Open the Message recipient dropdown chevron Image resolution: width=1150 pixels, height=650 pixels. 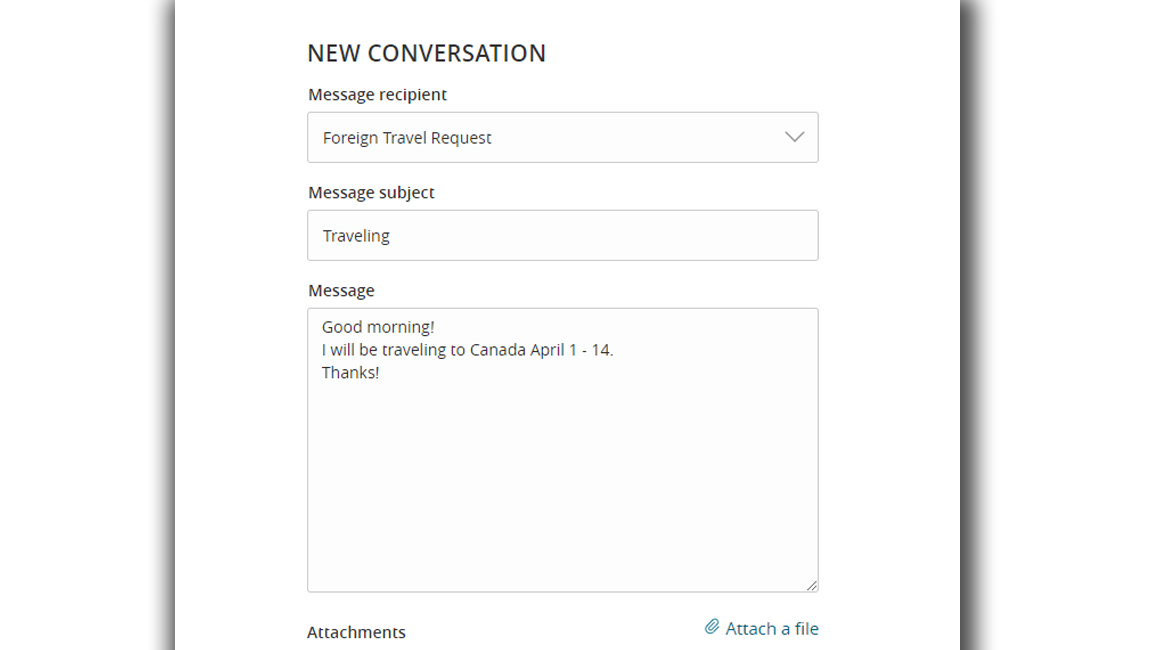[794, 137]
